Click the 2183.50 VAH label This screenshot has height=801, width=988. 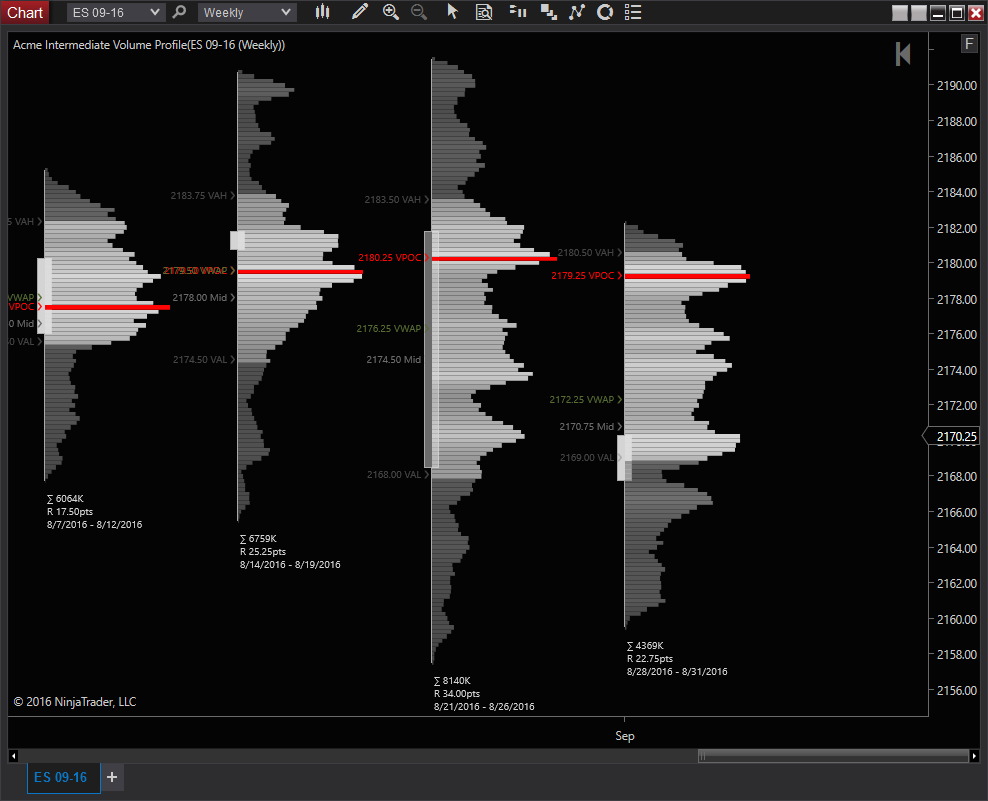(x=393, y=200)
